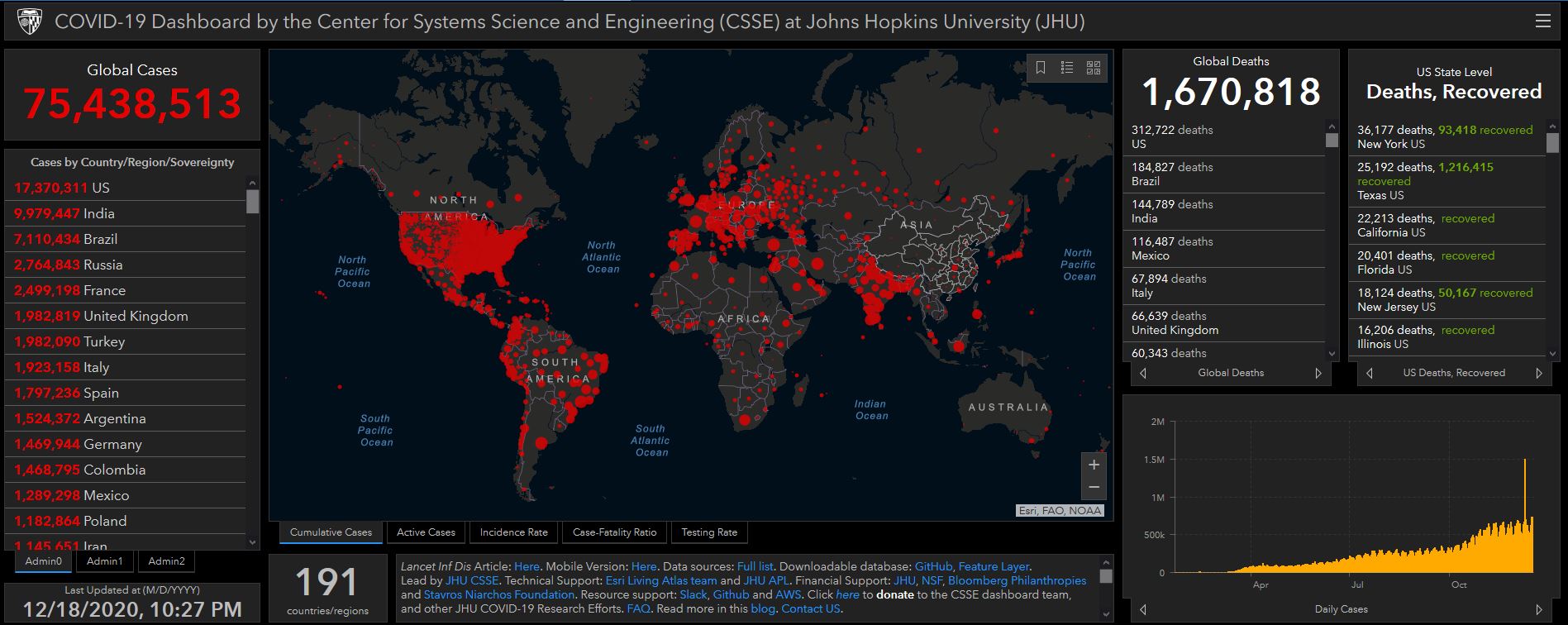Open the JHU CSSE link
The width and height of the screenshot is (1568, 625).
pyautogui.click(x=472, y=581)
